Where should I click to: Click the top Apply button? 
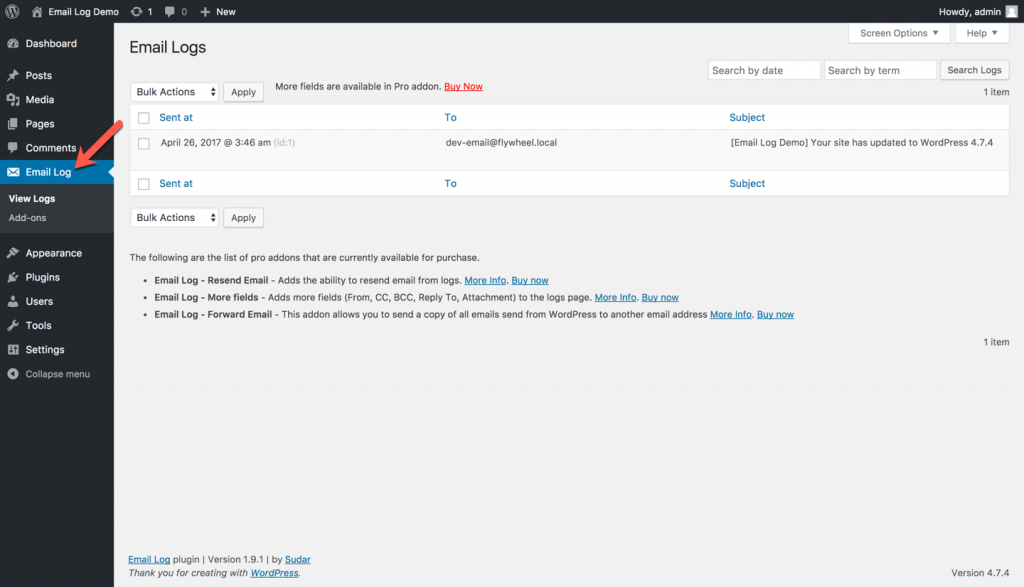coord(244,92)
